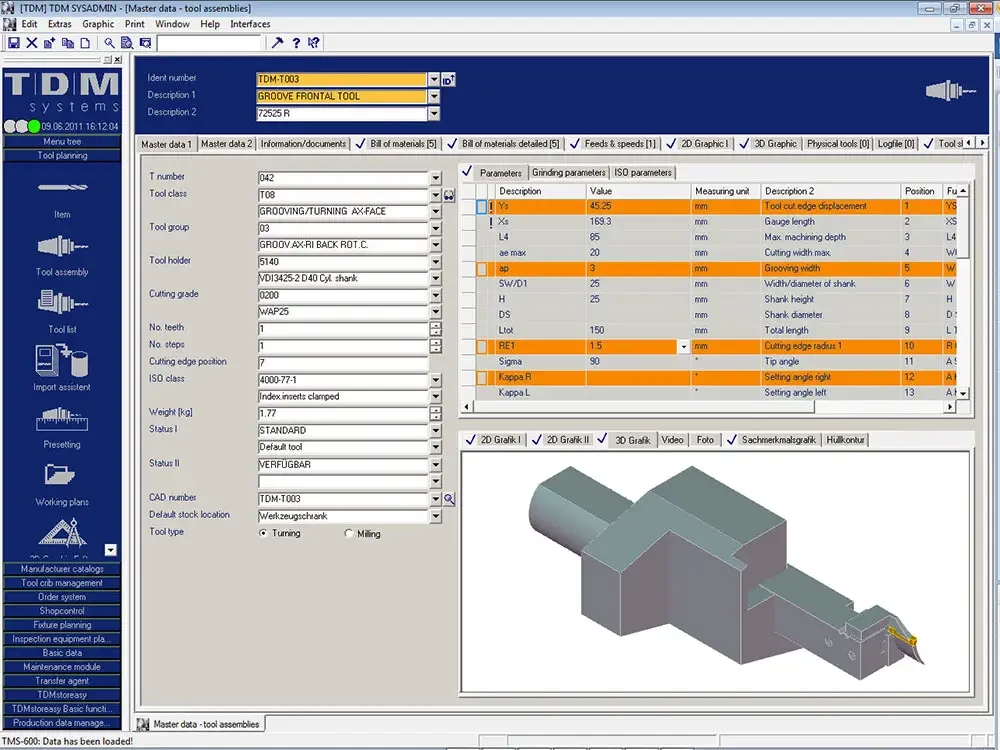
Task: Switch to the 2D Grafik II tab
Action: click(x=561, y=440)
